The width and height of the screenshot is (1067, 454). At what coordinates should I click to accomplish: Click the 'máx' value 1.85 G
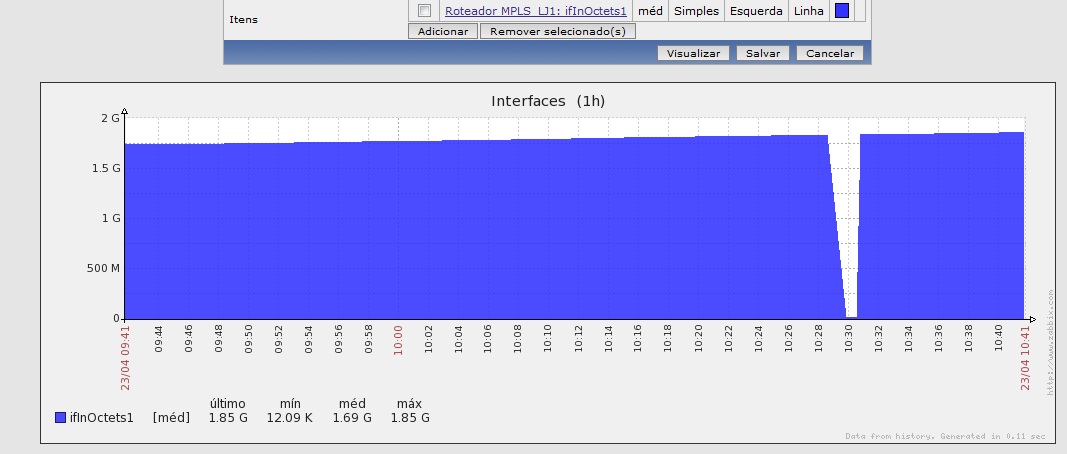410,418
